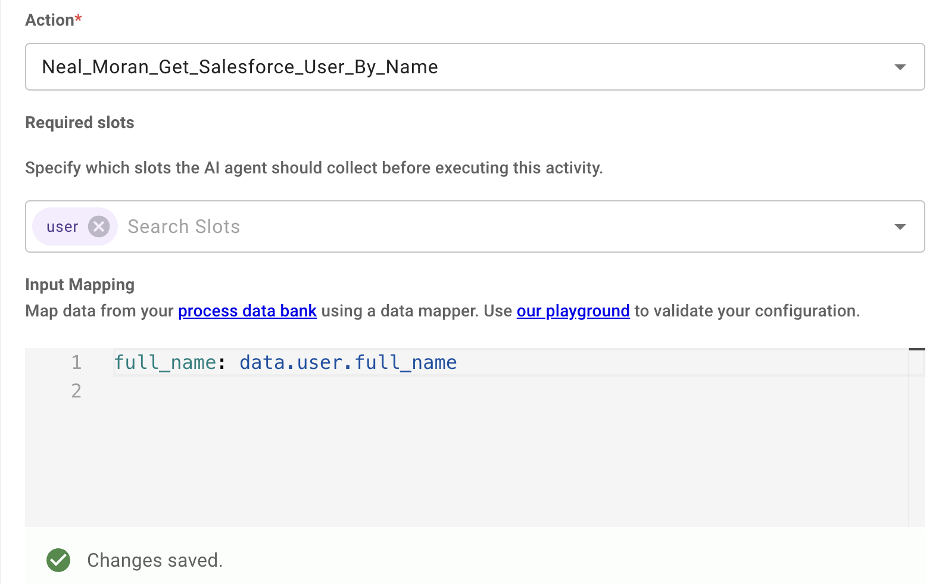Click the editor's right-side scrollbar track
Viewport: 936px width, 584px height.
[x=916, y=439]
